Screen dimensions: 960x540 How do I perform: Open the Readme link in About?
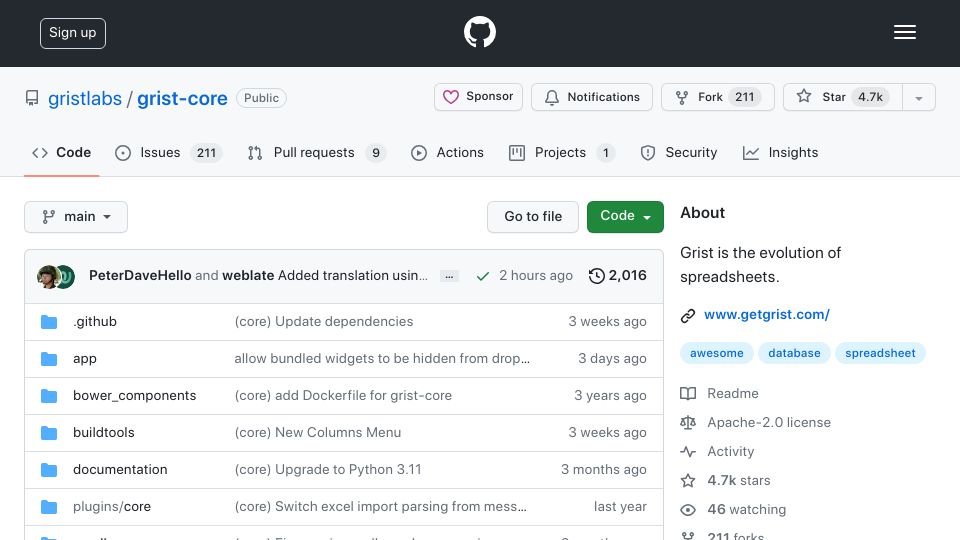click(733, 394)
